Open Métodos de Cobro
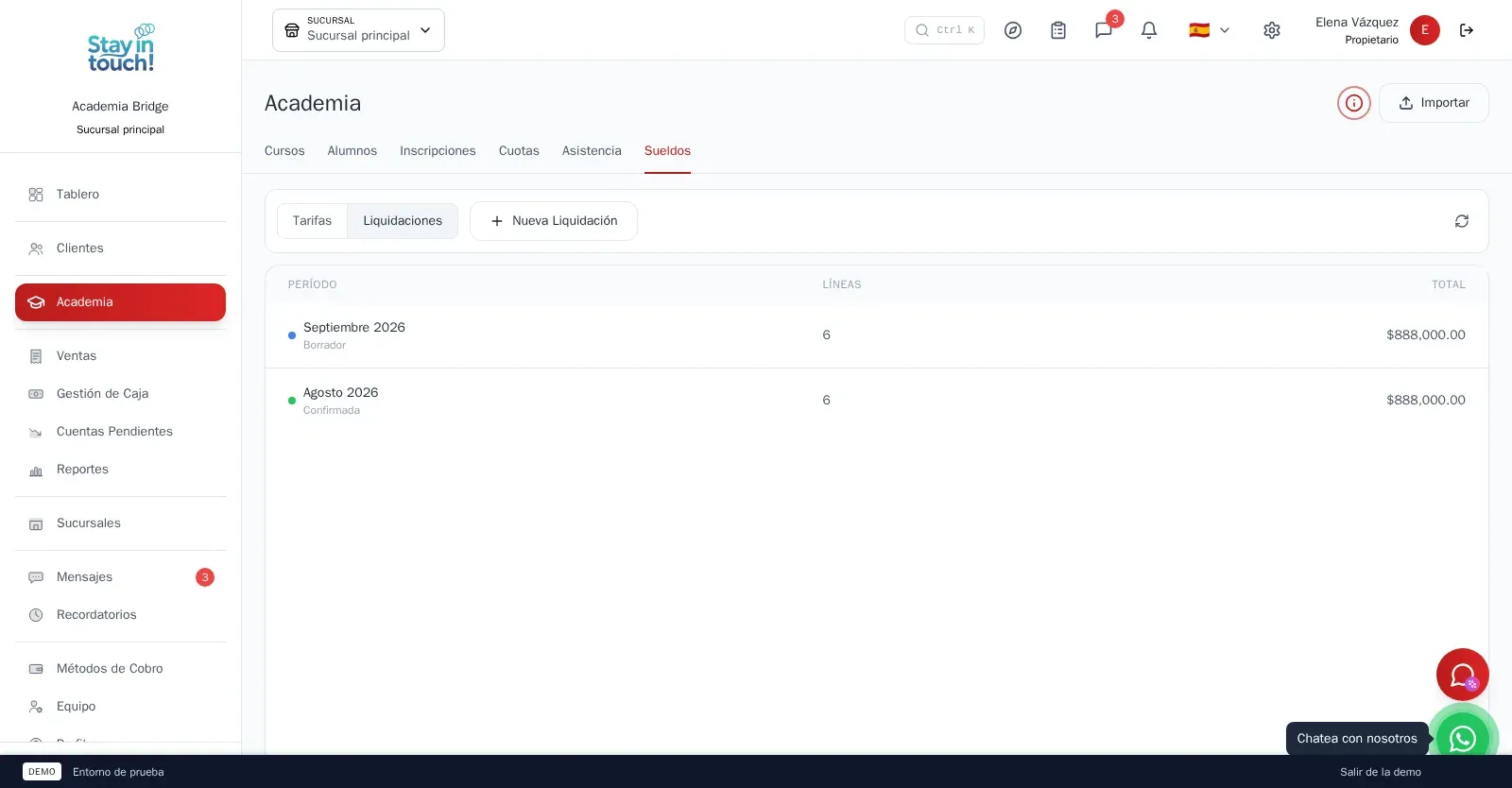1512x788 pixels. pos(120,669)
